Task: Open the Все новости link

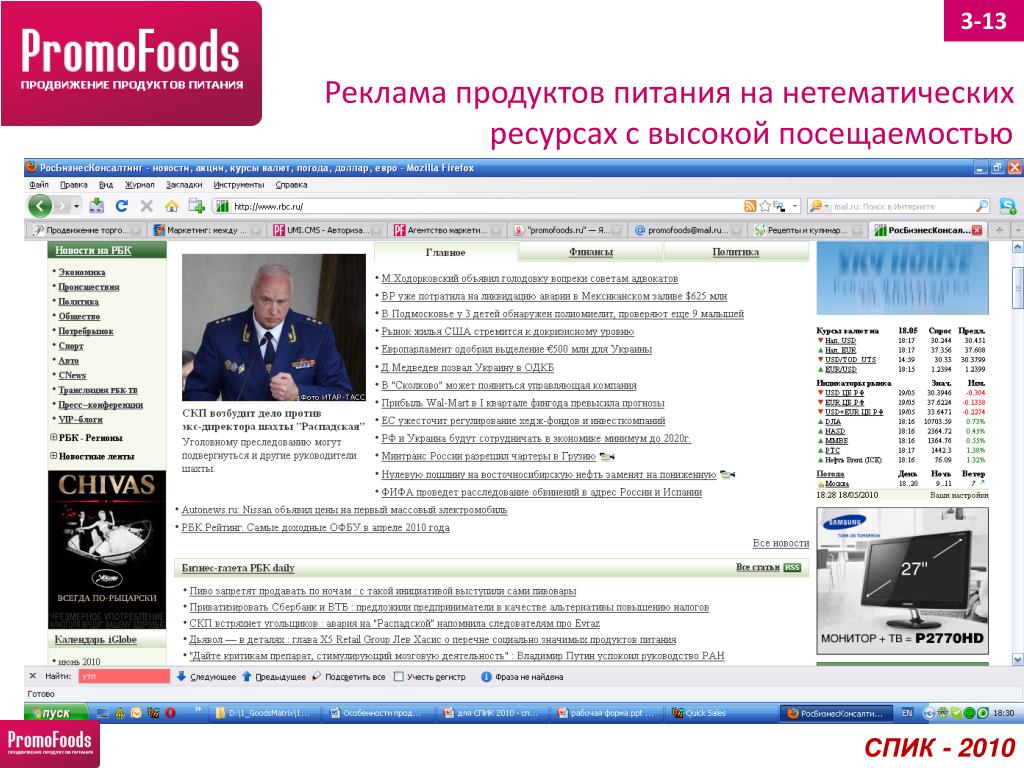Action: (x=780, y=543)
